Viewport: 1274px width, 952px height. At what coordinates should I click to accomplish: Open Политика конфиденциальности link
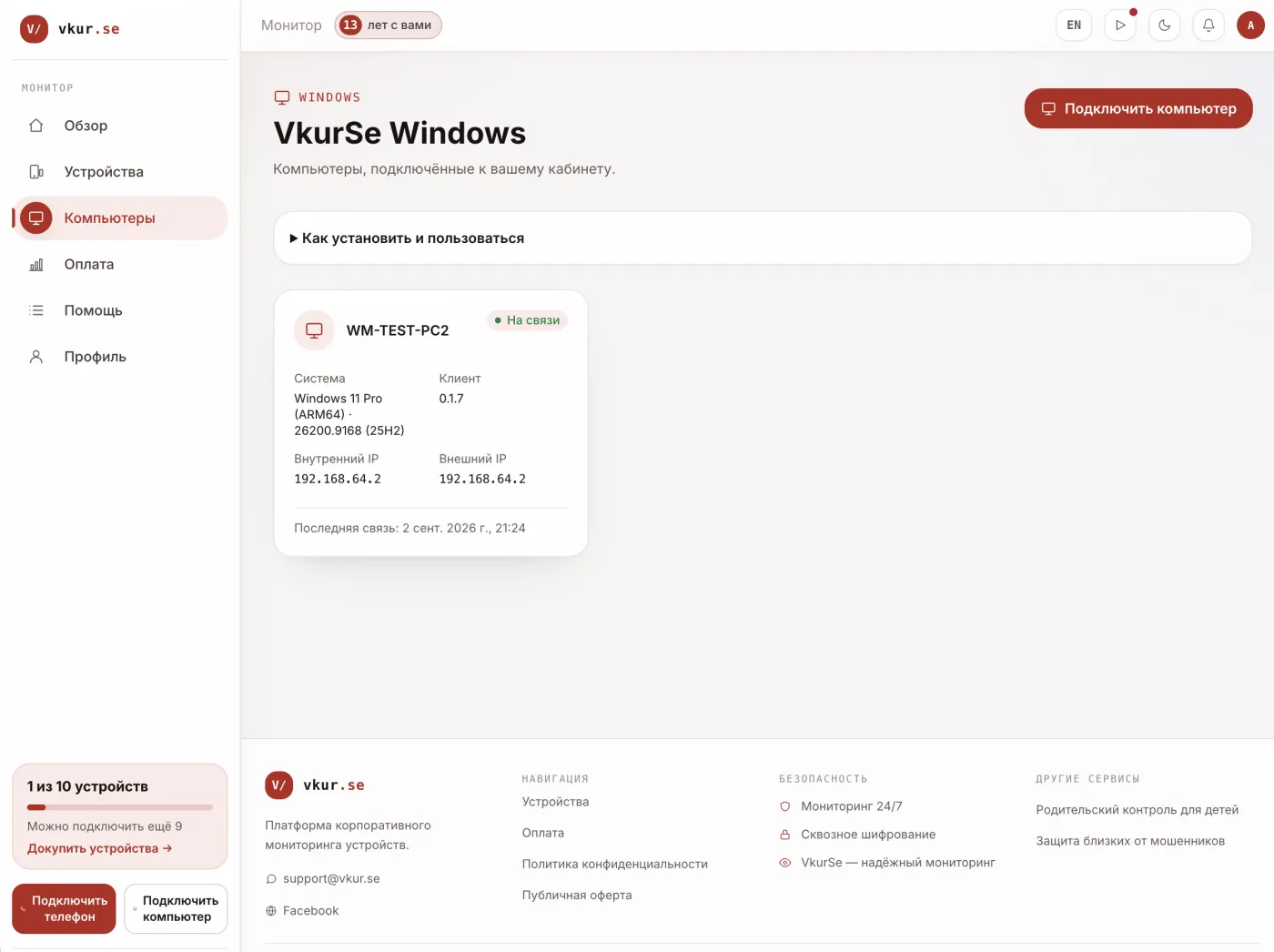coord(615,864)
